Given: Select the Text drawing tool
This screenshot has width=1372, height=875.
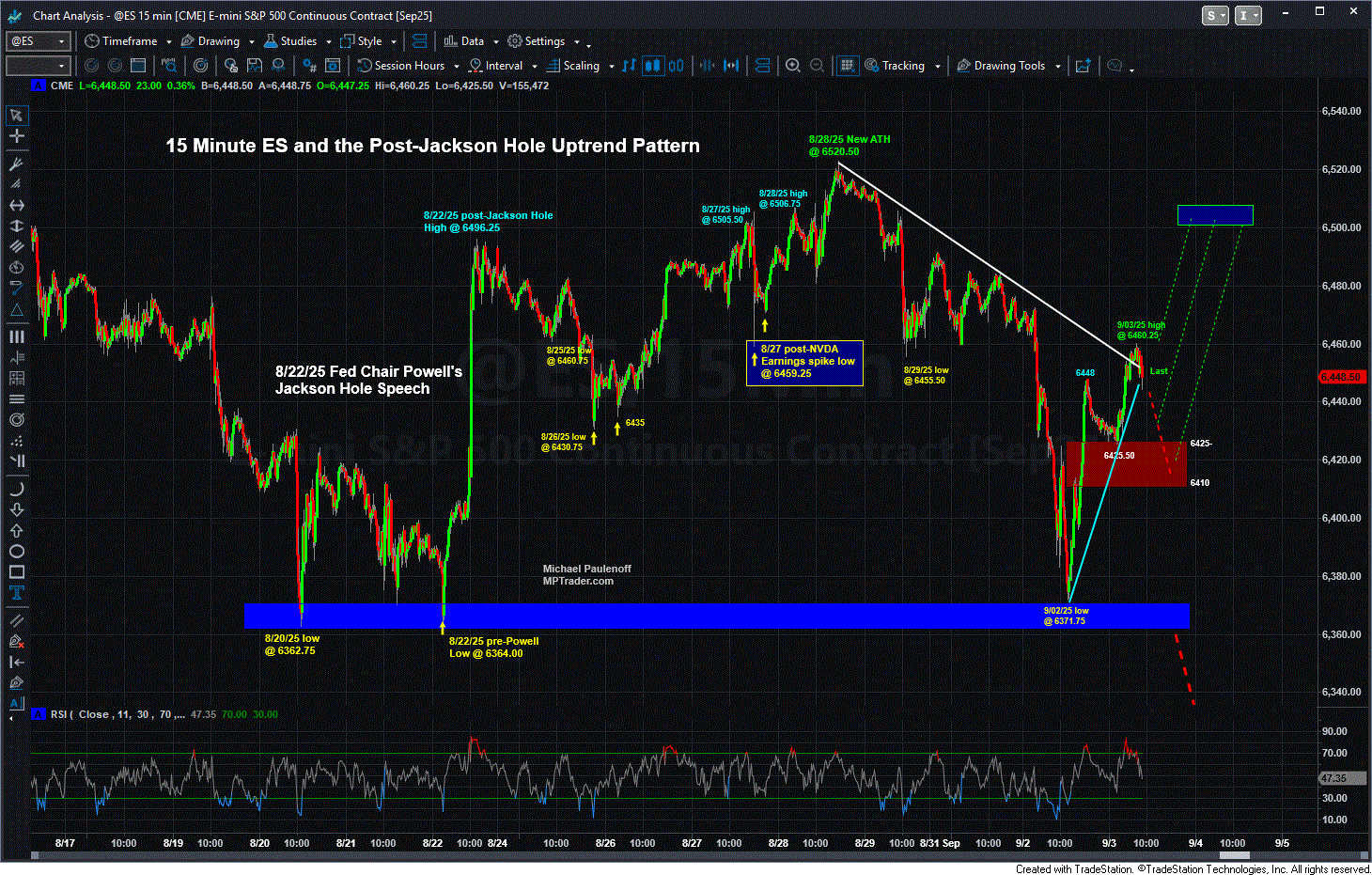Looking at the screenshot, I should 16,593.
